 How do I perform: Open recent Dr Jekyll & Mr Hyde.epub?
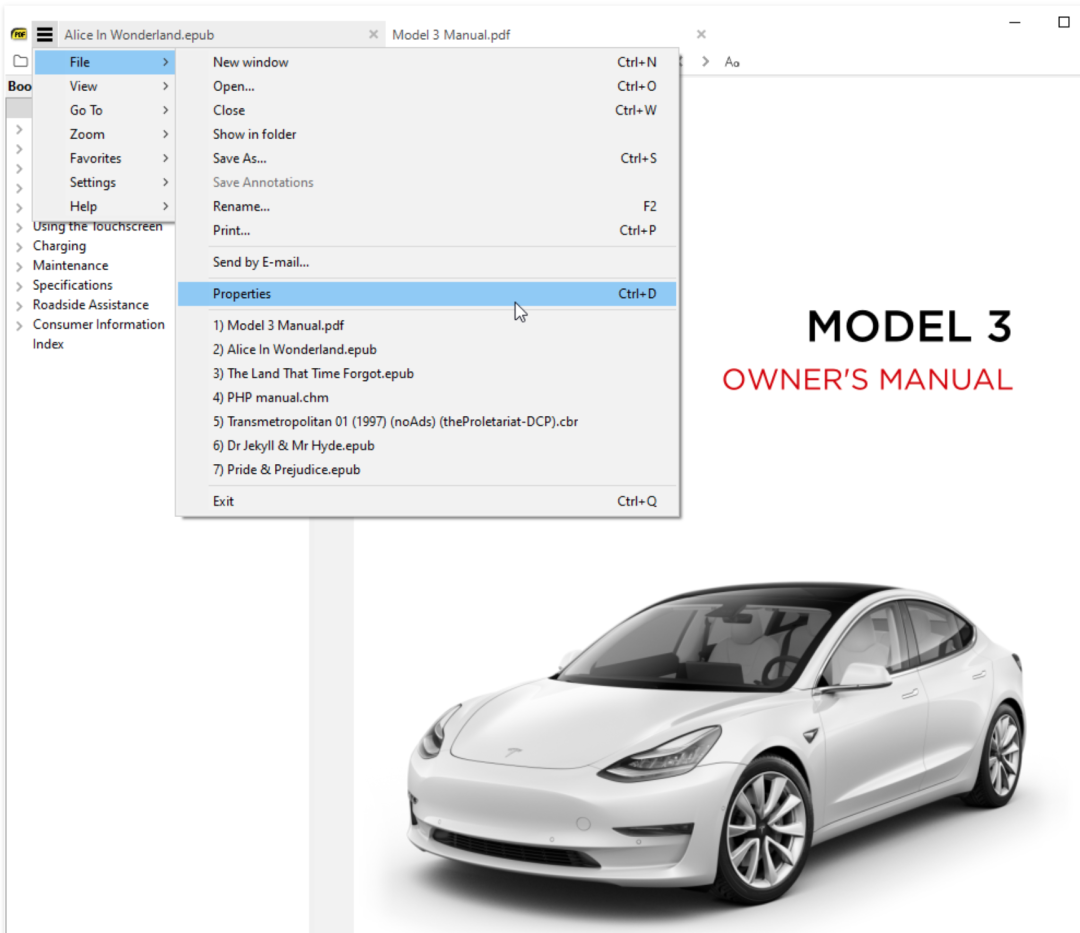pyautogui.click(x=427, y=446)
